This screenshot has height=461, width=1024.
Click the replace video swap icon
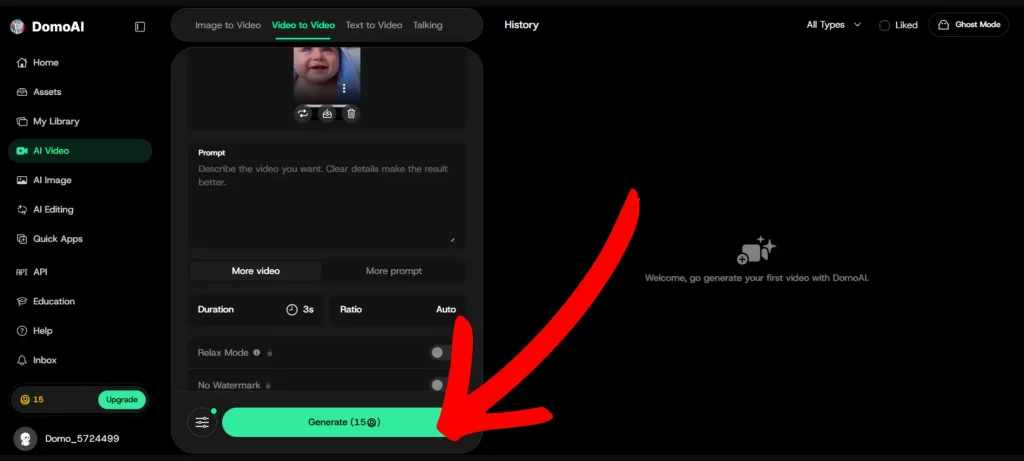[302, 114]
